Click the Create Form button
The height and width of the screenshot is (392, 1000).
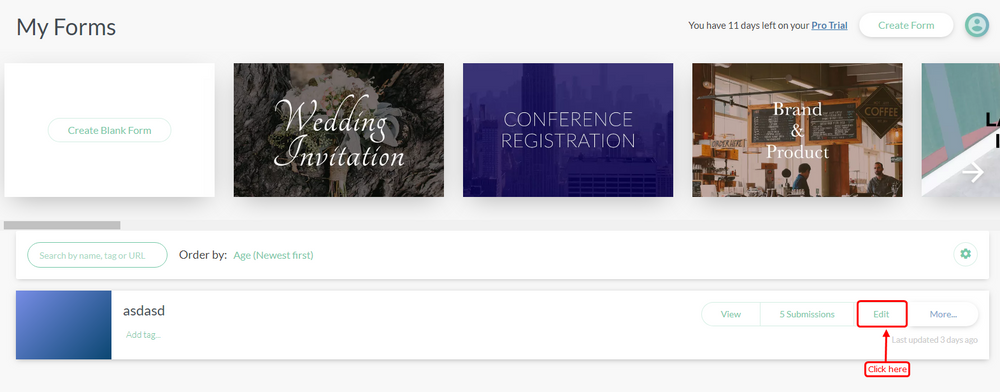pos(906,25)
